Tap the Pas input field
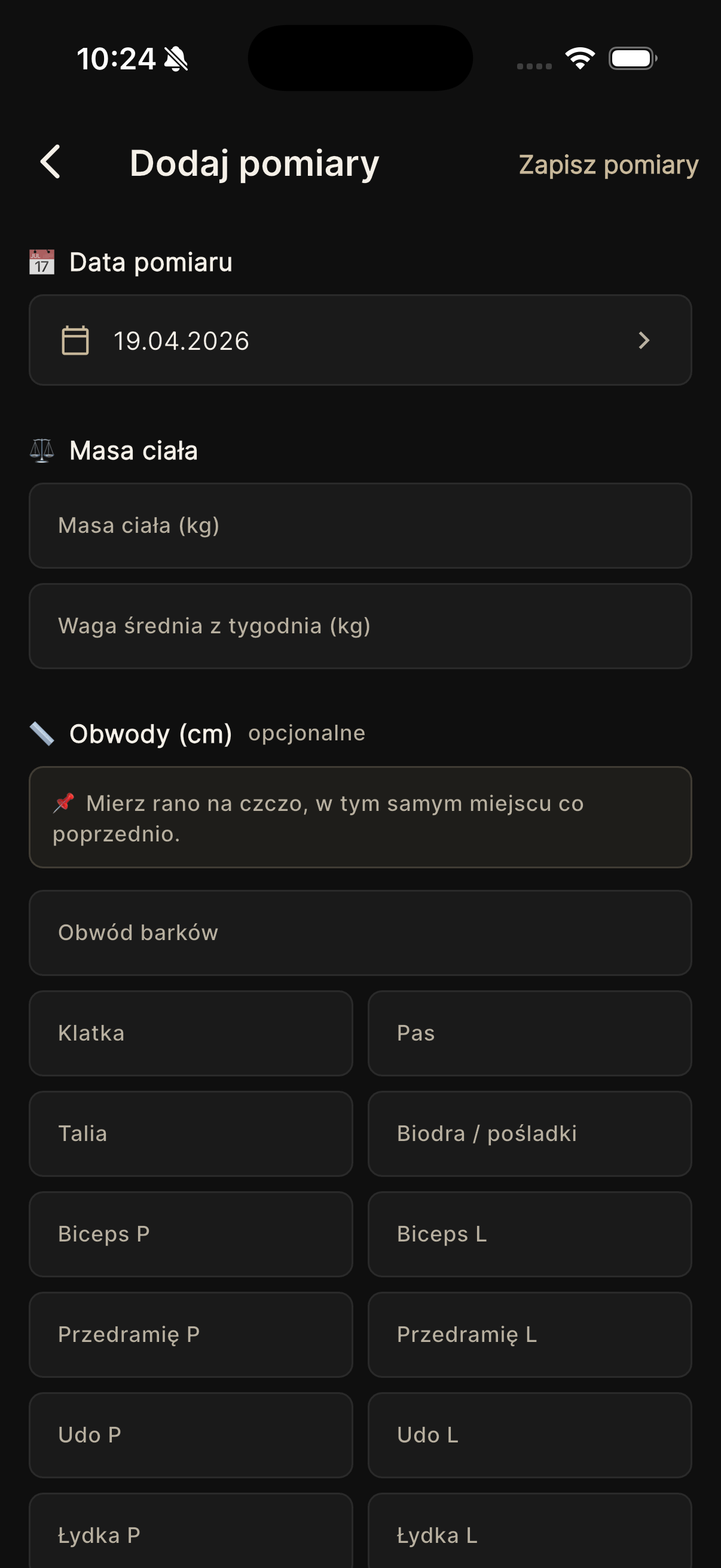This screenshot has width=721, height=1568. [530, 1033]
